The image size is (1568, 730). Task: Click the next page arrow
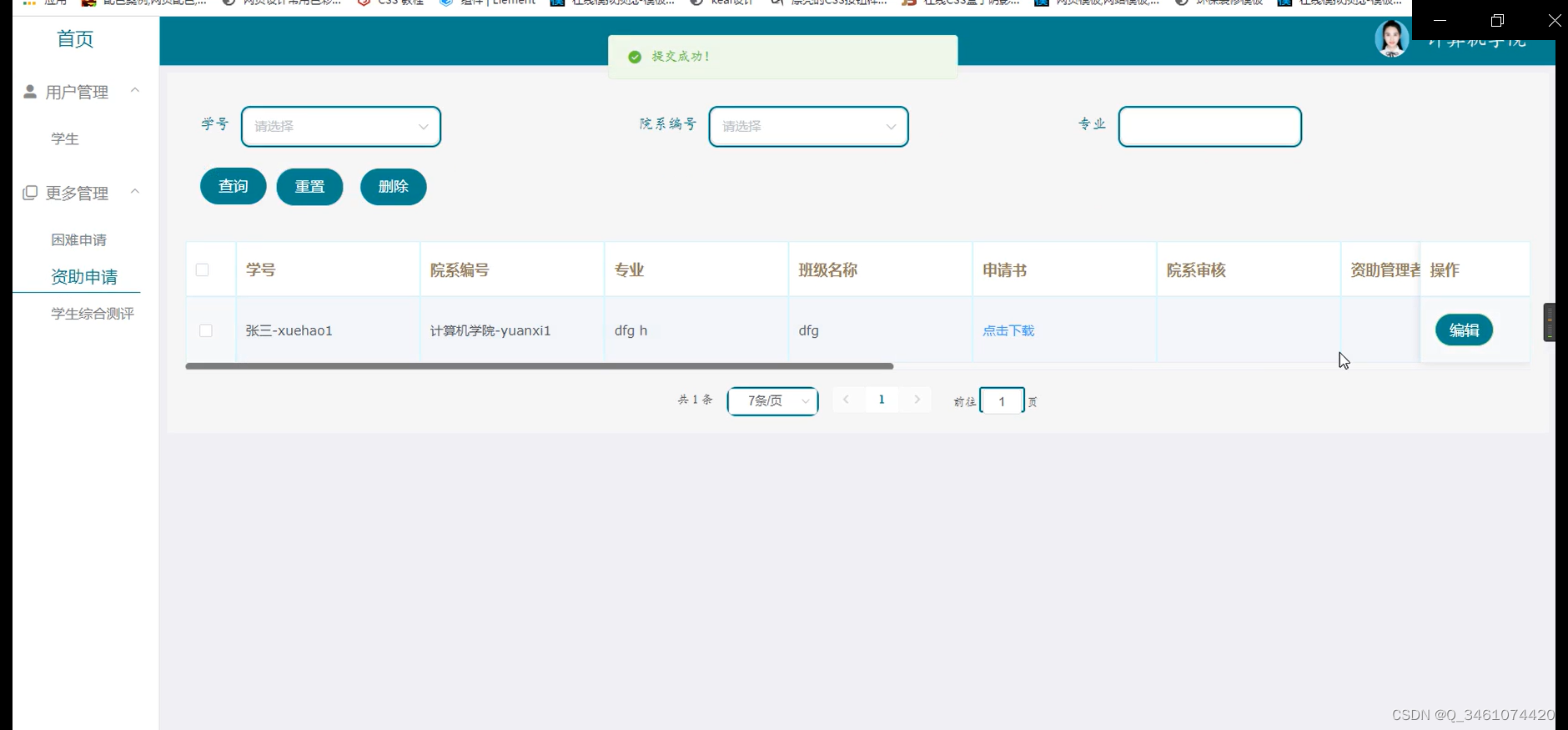click(917, 400)
